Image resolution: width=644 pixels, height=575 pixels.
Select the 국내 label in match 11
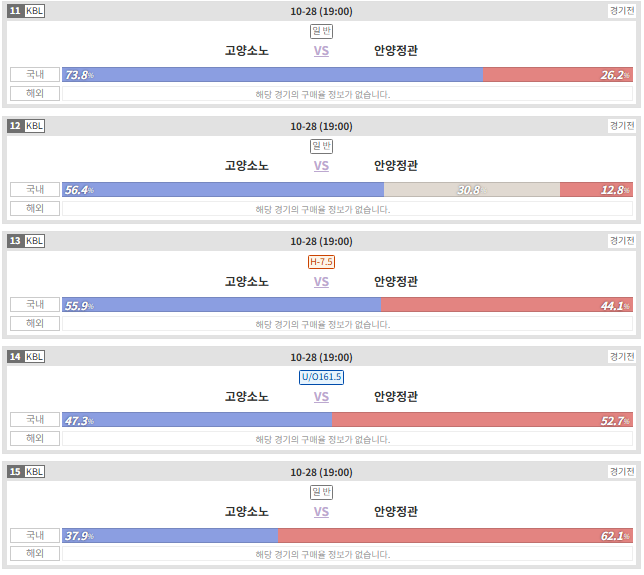coord(35,75)
